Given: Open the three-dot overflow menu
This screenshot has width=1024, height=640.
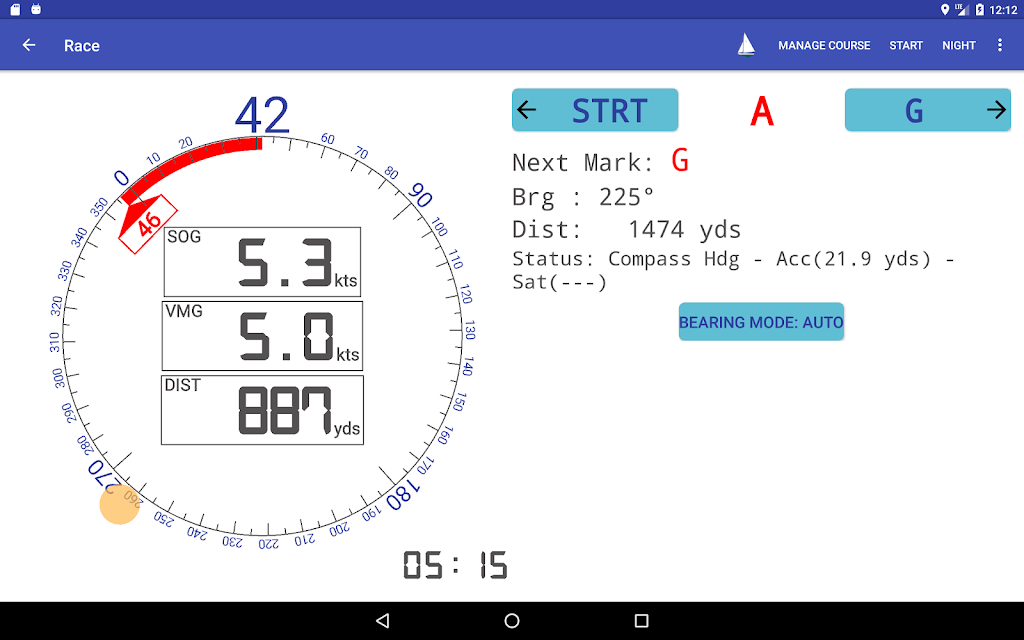Looking at the screenshot, I should (1000, 45).
